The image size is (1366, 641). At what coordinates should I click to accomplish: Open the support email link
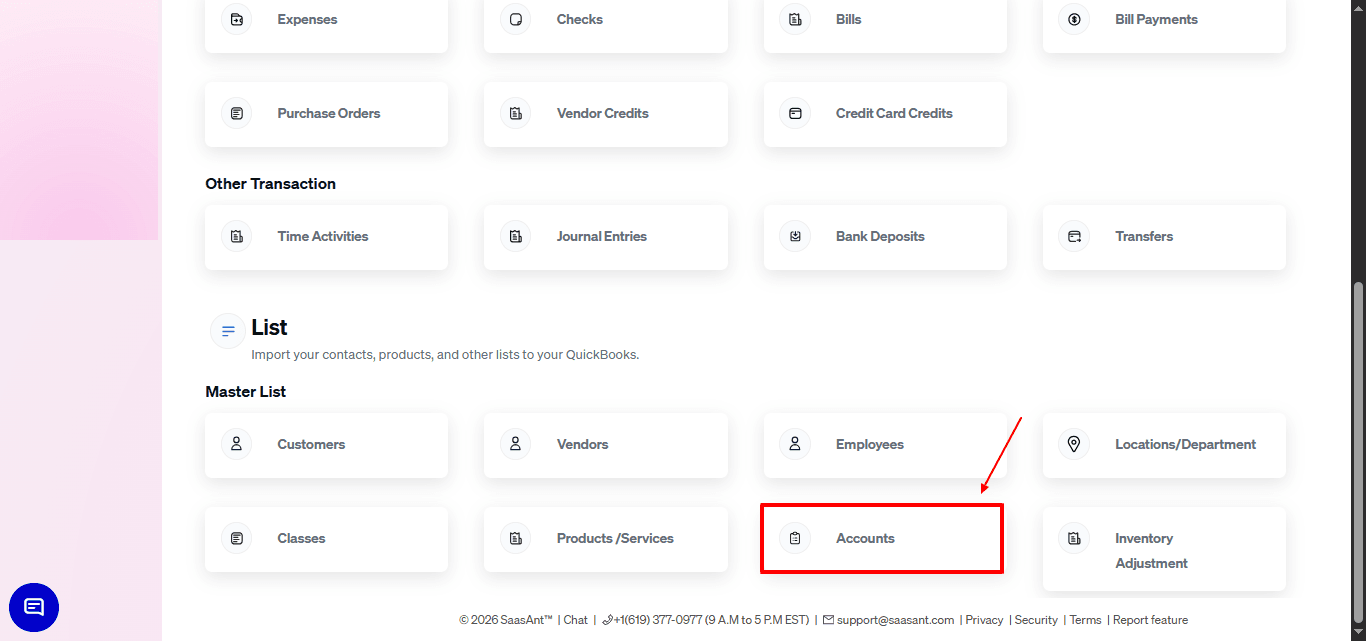point(895,619)
